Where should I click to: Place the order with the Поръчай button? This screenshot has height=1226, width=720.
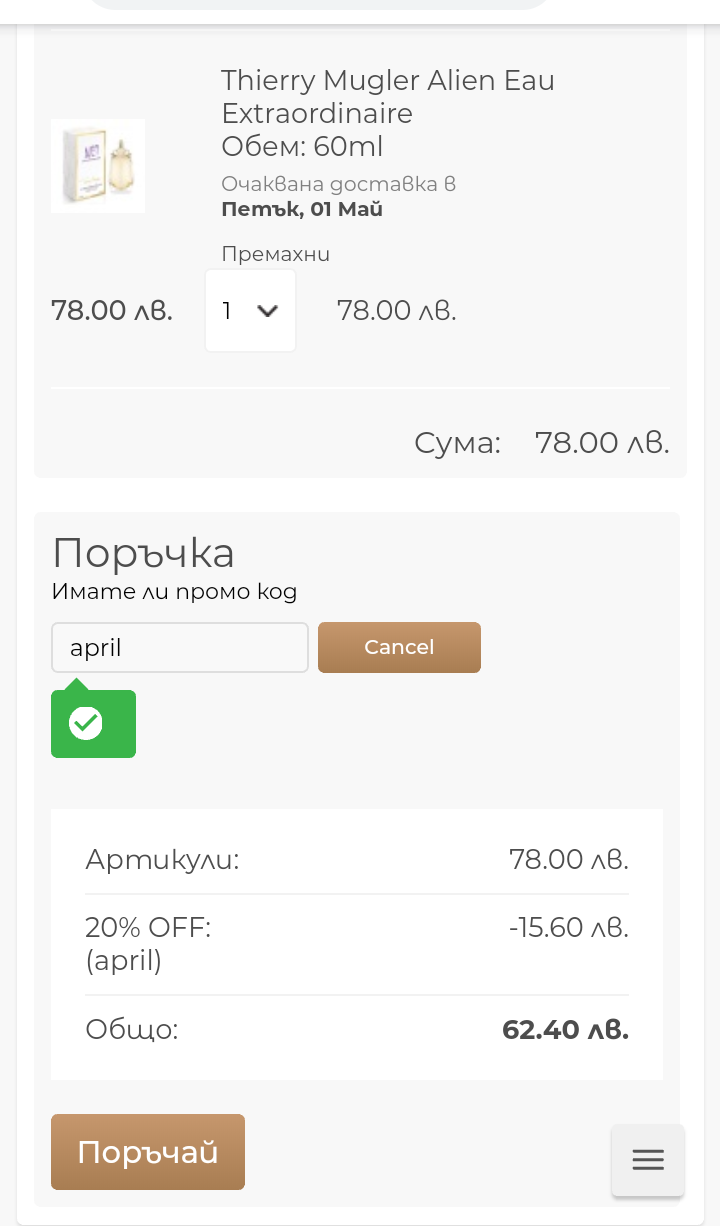(x=148, y=1152)
